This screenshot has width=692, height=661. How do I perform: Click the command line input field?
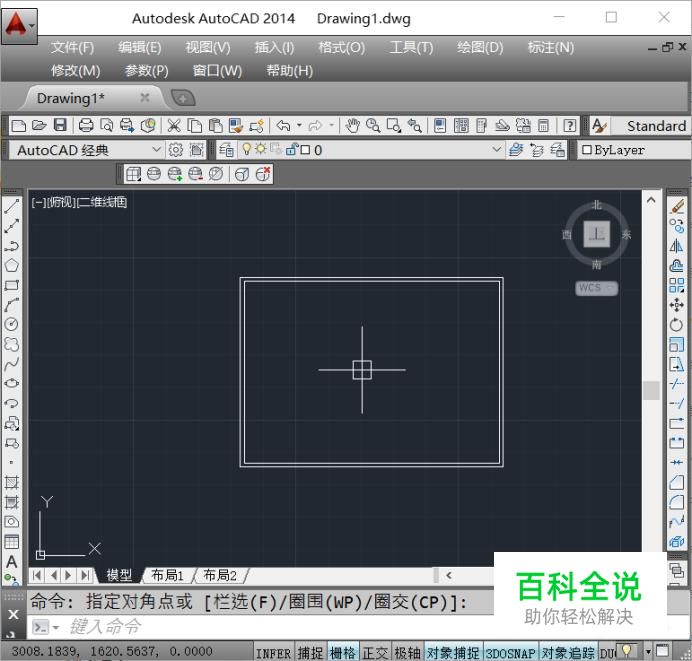250,627
